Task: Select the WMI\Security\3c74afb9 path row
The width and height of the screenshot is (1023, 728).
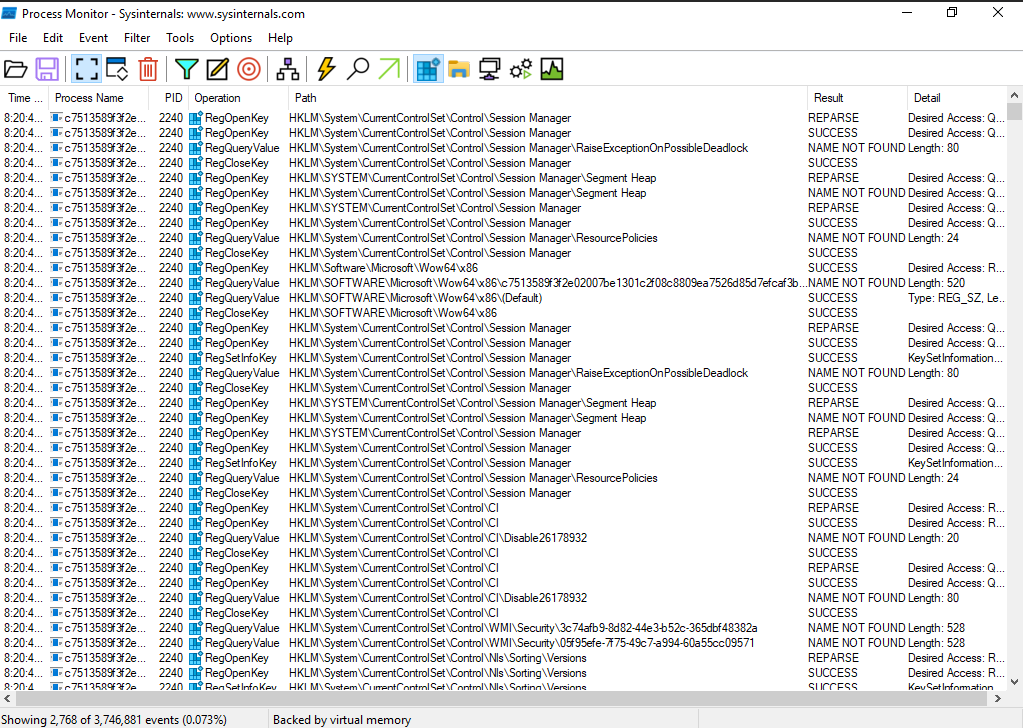Action: point(504,628)
